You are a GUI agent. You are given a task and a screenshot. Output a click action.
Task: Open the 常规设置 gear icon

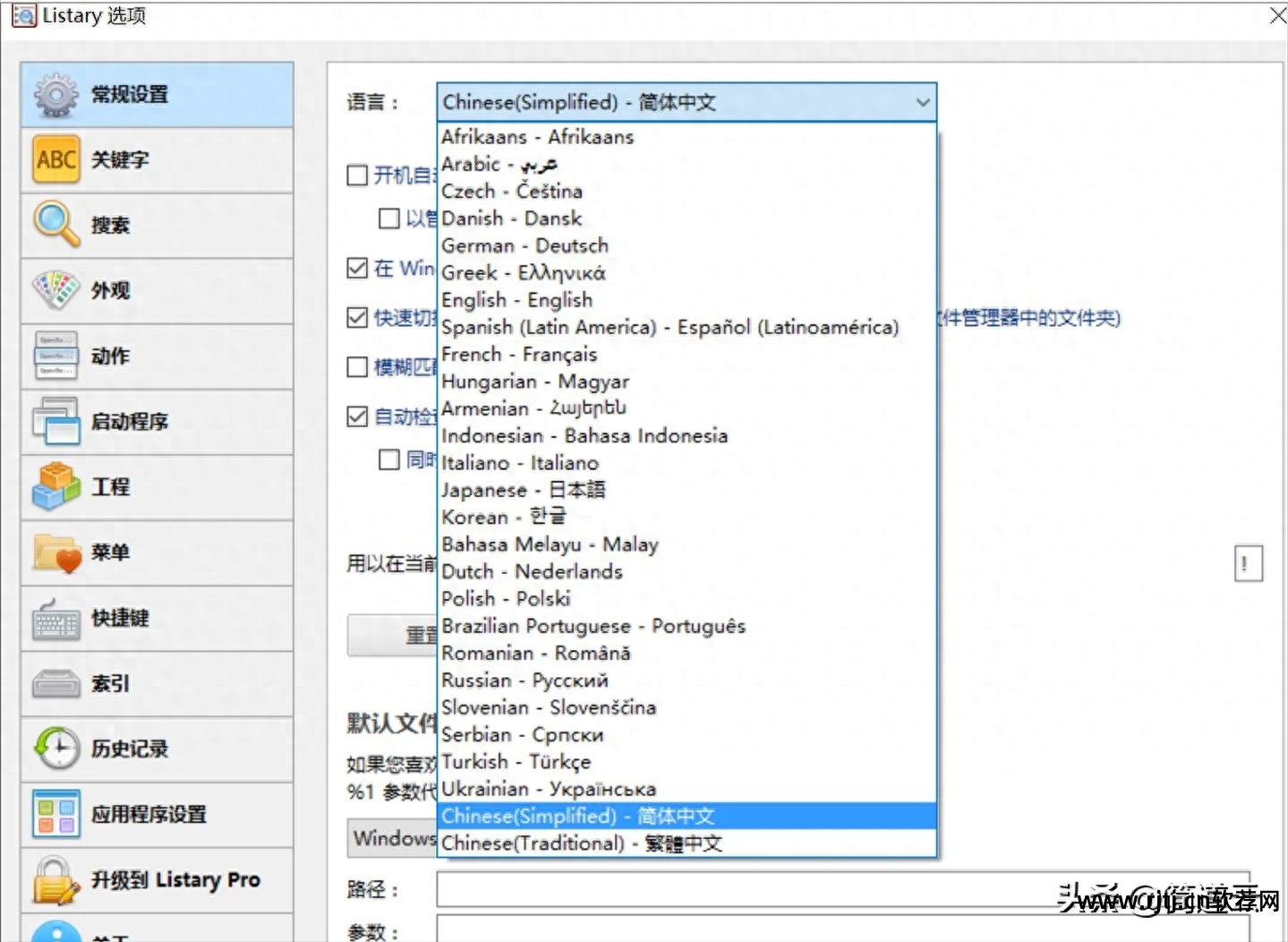pos(56,95)
